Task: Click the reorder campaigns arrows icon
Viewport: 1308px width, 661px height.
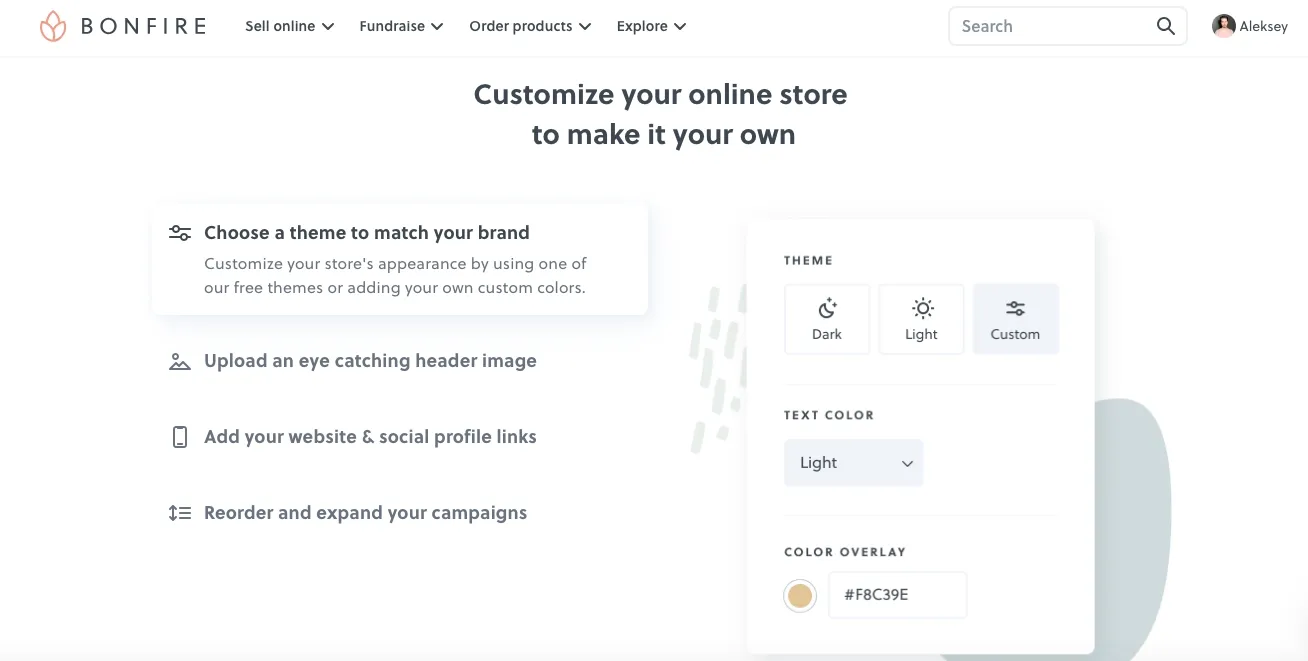Action: pos(180,513)
